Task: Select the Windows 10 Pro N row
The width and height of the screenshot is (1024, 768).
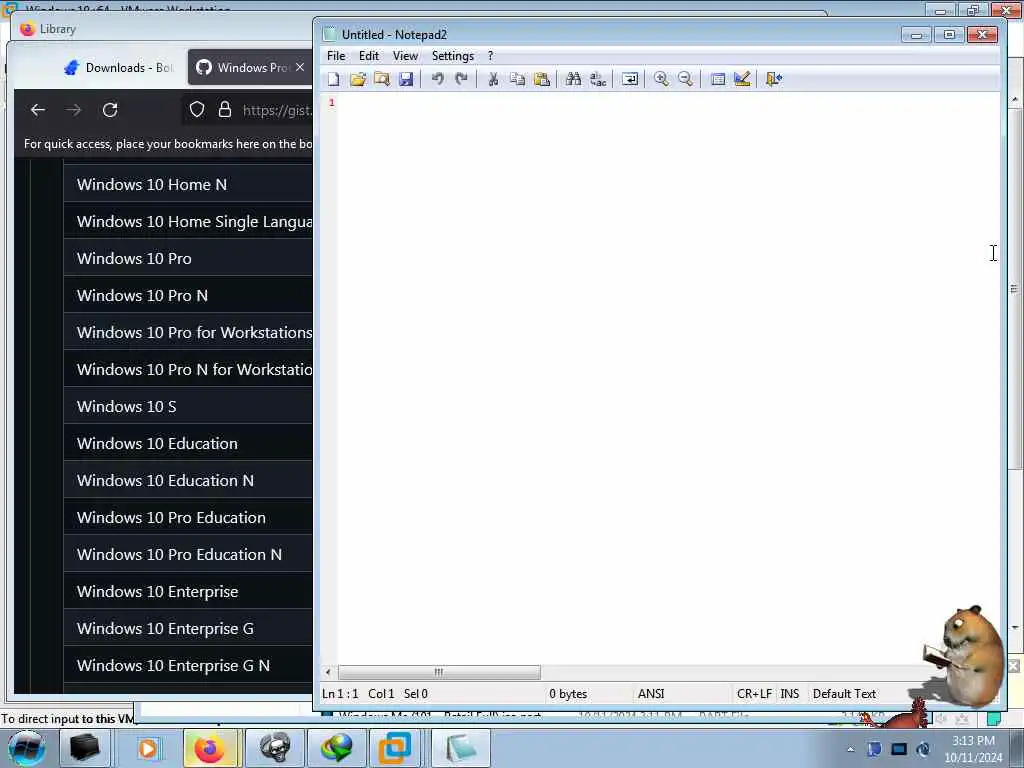Action: pos(188,295)
